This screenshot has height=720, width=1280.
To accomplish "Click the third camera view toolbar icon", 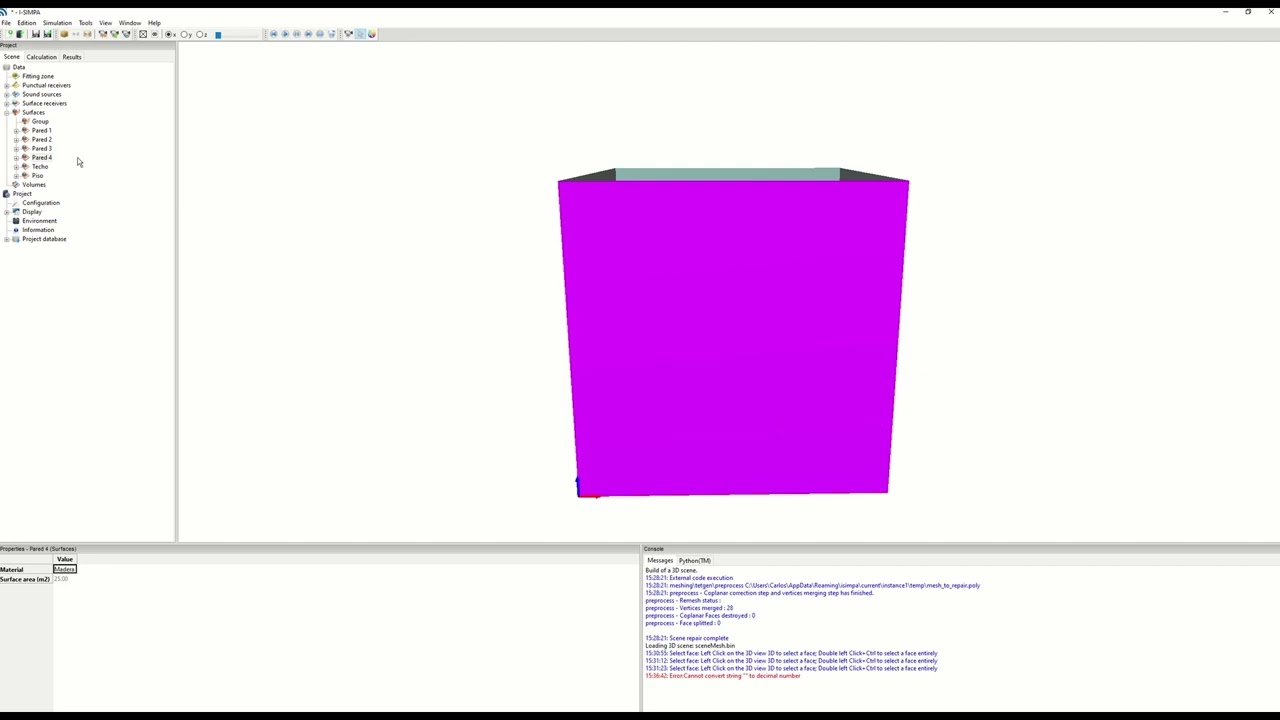I will coord(126,34).
